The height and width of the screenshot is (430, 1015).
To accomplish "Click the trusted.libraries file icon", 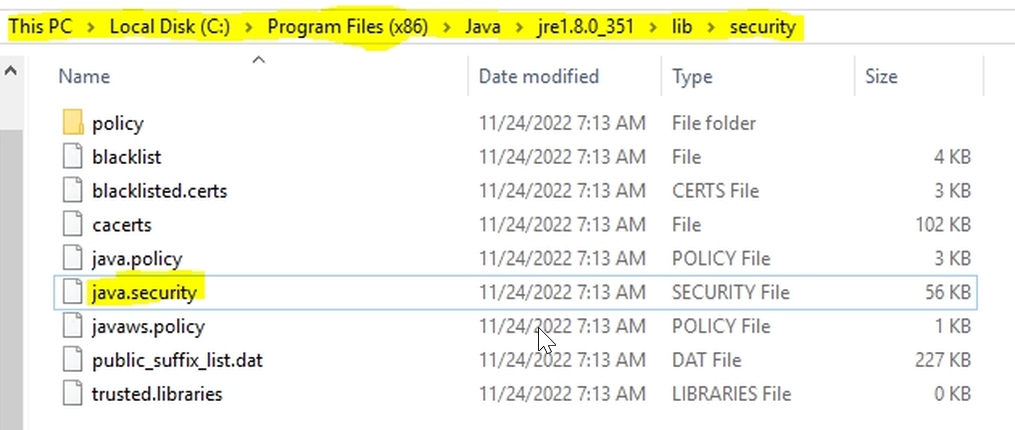I will pos(72,393).
